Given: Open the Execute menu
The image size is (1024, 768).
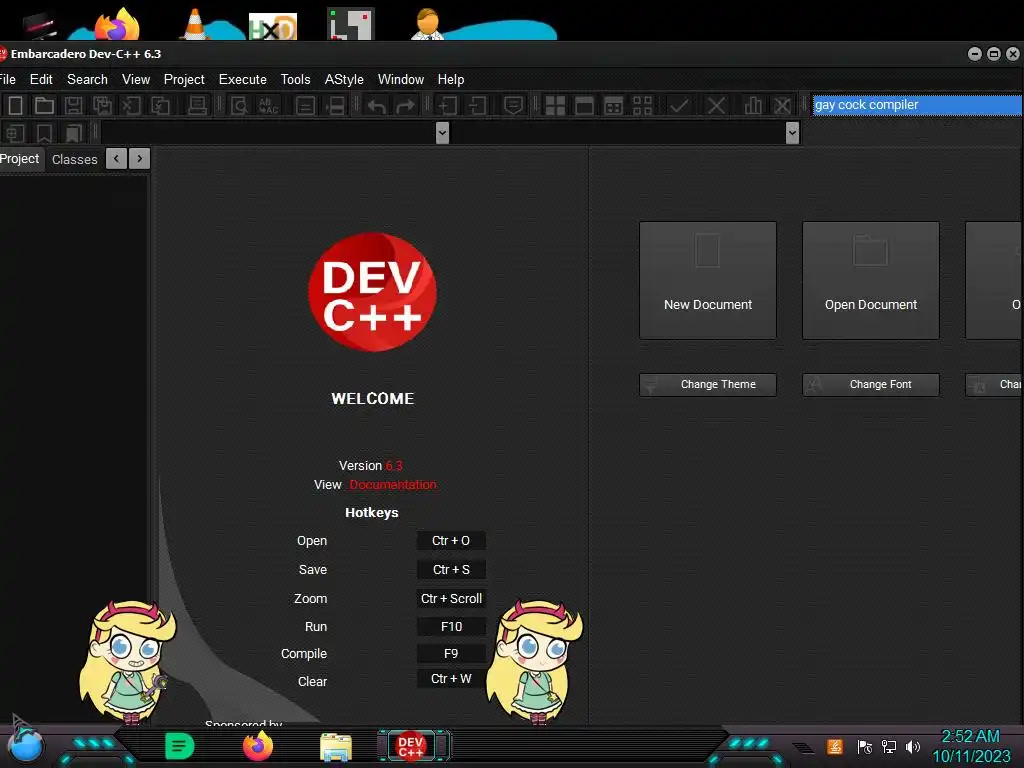Looking at the screenshot, I should tap(242, 79).
